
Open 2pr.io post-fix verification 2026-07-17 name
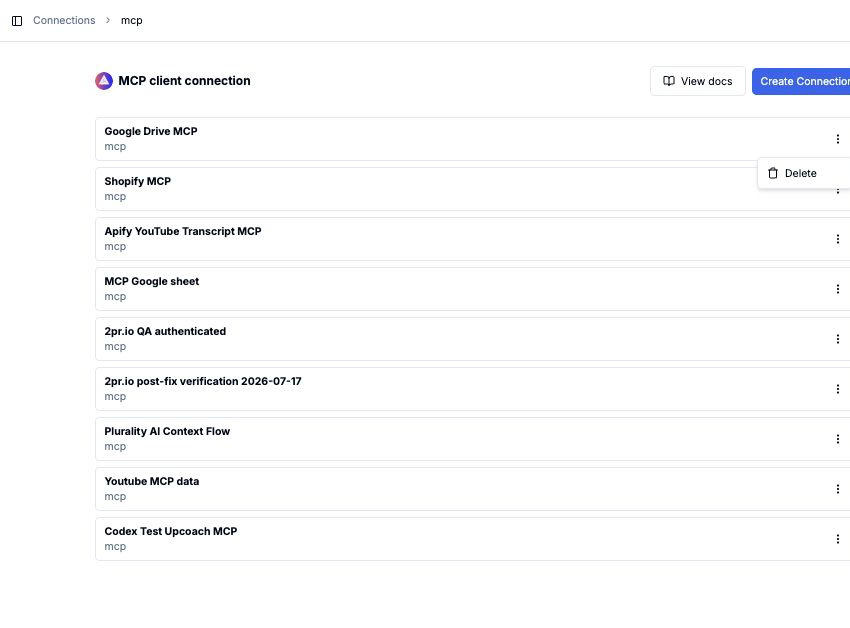pyautogui.click(x=203, y=381)
